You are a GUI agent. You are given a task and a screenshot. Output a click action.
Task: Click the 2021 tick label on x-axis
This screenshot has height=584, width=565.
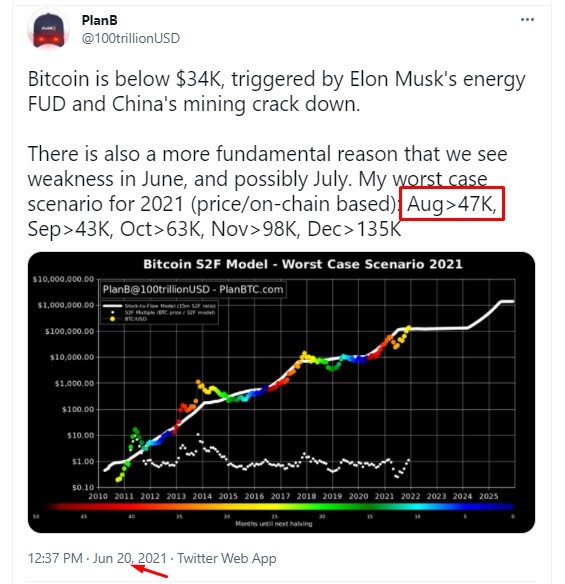click(384, 496)
